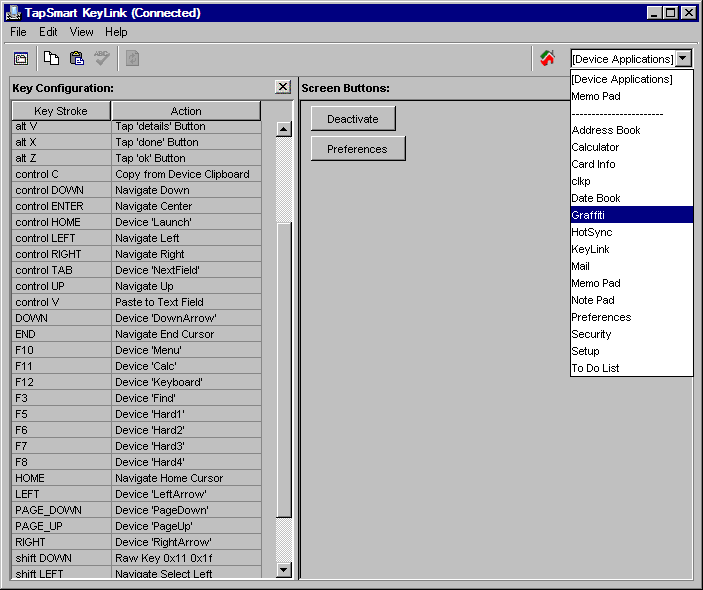703x590 pixels.
Task: Click the key list scroll up arrow
Action: coord(283,129)
